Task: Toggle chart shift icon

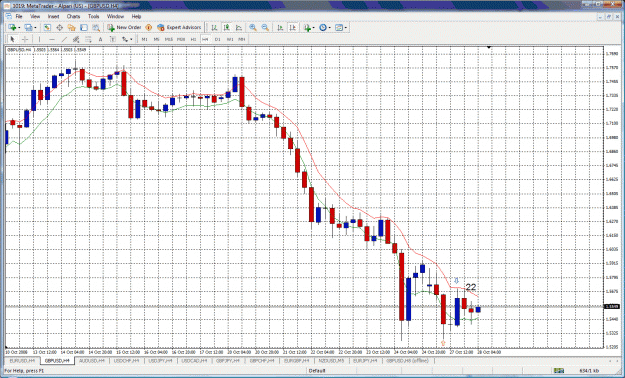Action: click(293, 28)
